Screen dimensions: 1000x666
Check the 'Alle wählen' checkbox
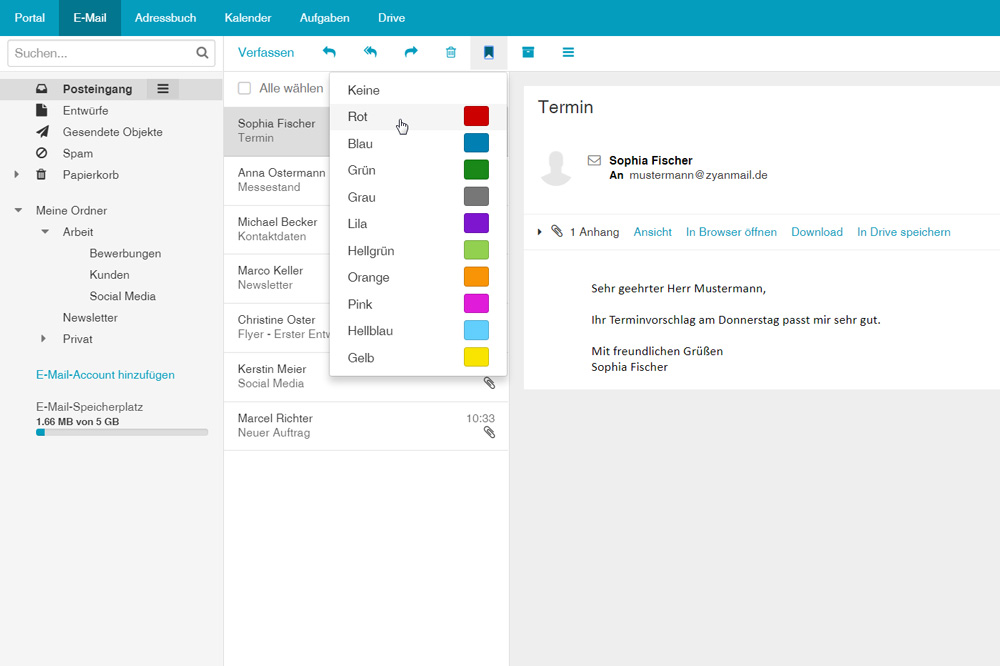click(x=244, y=89)
